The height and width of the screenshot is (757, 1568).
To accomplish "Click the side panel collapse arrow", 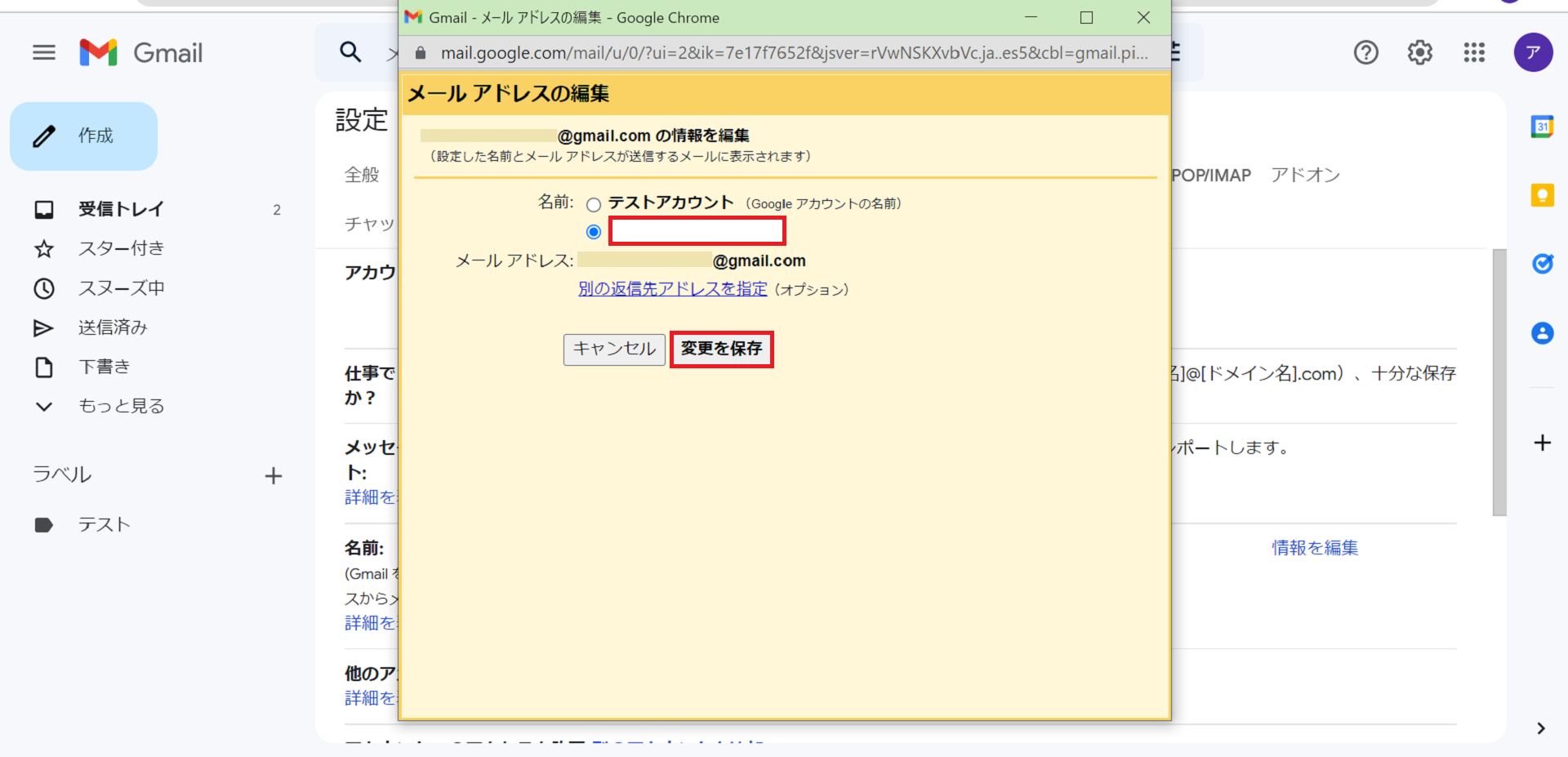I will (x=1540, y=728).
